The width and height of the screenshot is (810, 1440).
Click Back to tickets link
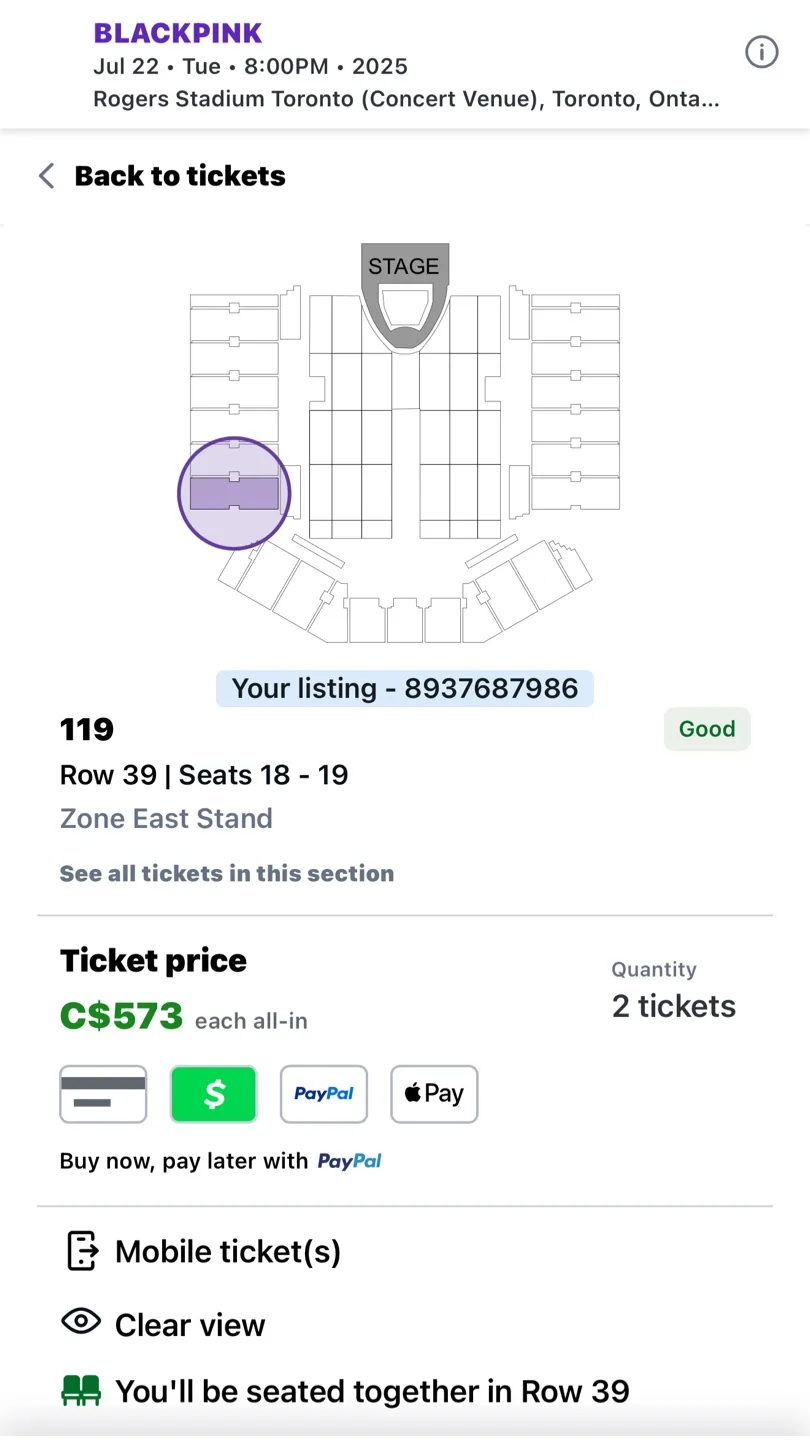180,176
